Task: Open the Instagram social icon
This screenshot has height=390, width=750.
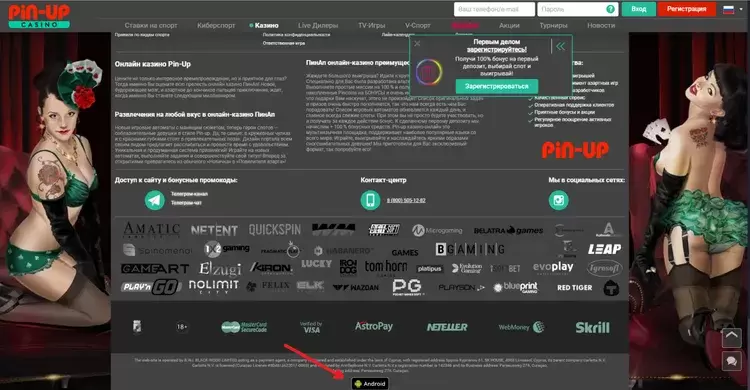Action: [559, 200]
